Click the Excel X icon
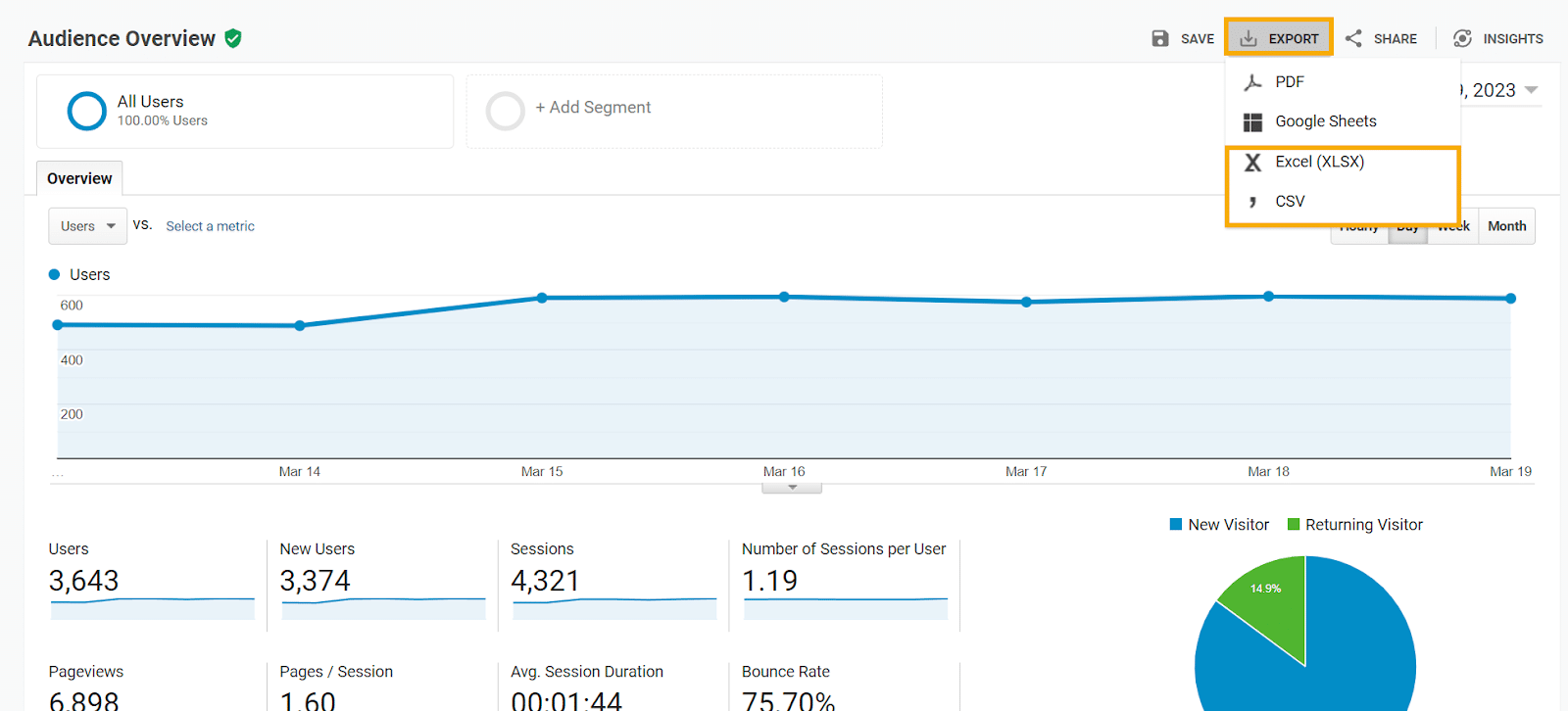This screenshot has height=711, width=1568. point(1252,163)
